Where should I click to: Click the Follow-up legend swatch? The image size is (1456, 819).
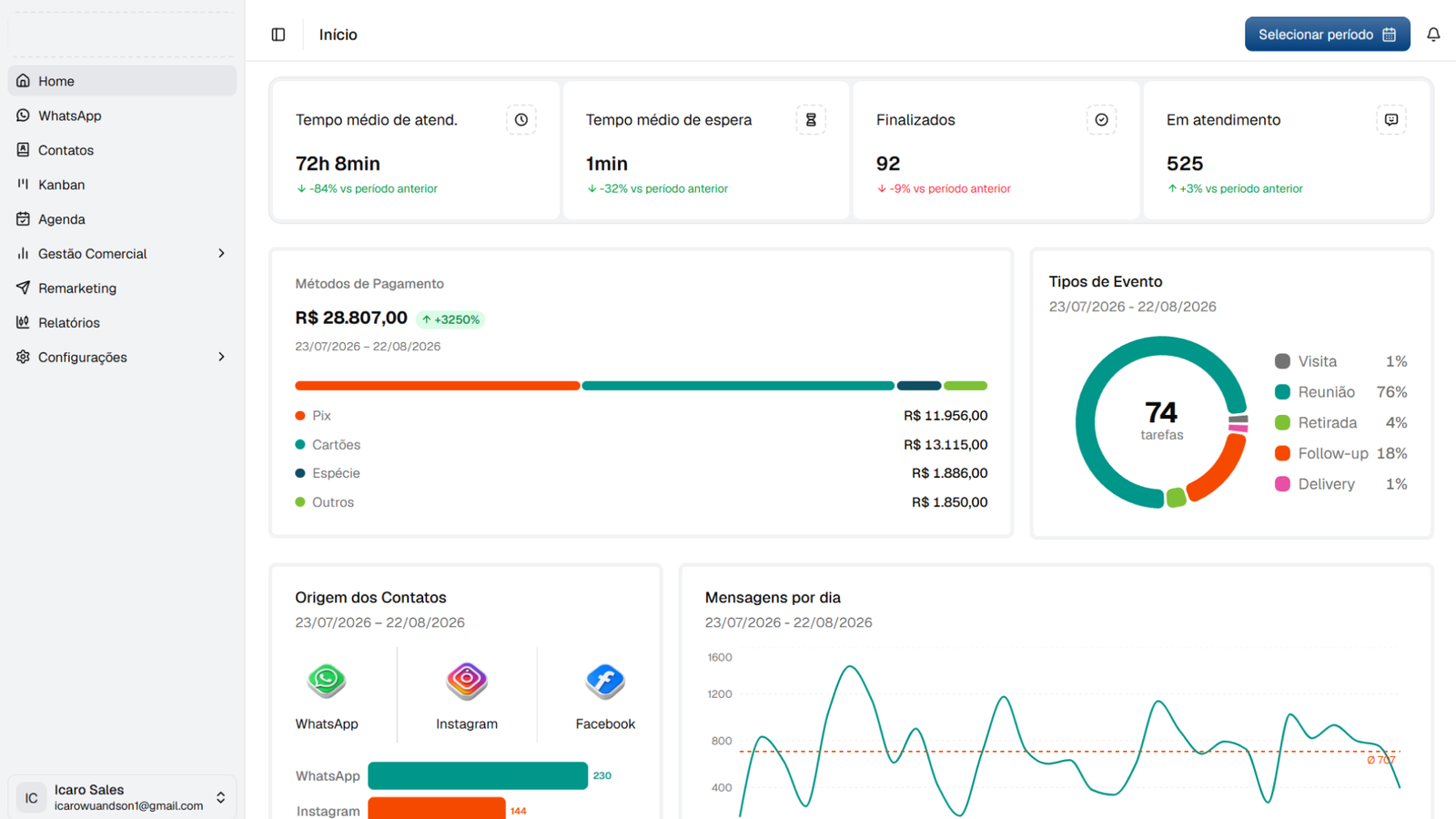[x=1282, y=453]
